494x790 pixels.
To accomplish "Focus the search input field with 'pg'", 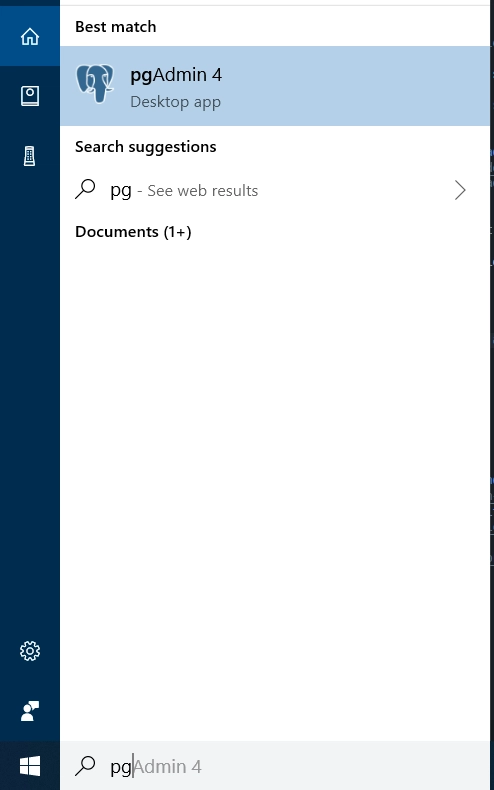I will pyautogui.click(x=275, y=766).
